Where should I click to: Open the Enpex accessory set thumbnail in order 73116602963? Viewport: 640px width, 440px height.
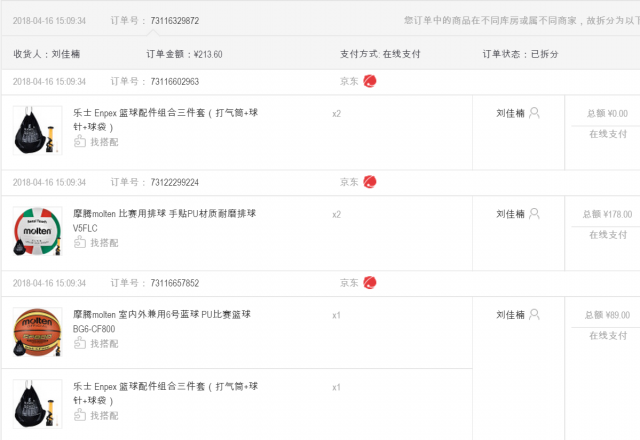pyautogui.click(x=38, y=130)
